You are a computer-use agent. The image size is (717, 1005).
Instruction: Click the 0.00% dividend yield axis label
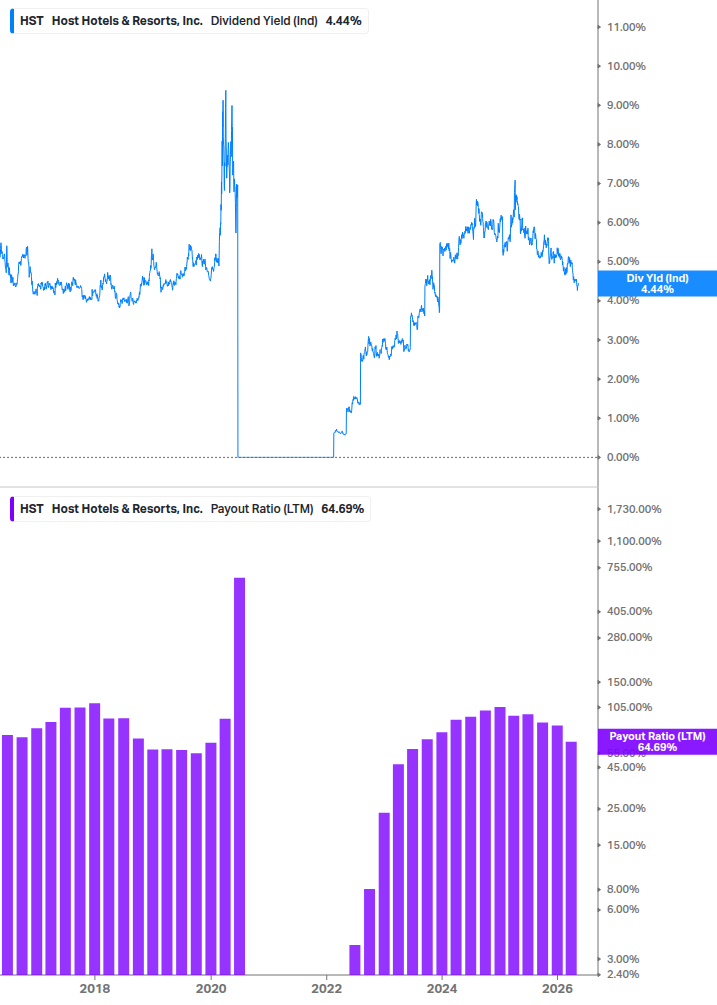[x=623, y=457]
